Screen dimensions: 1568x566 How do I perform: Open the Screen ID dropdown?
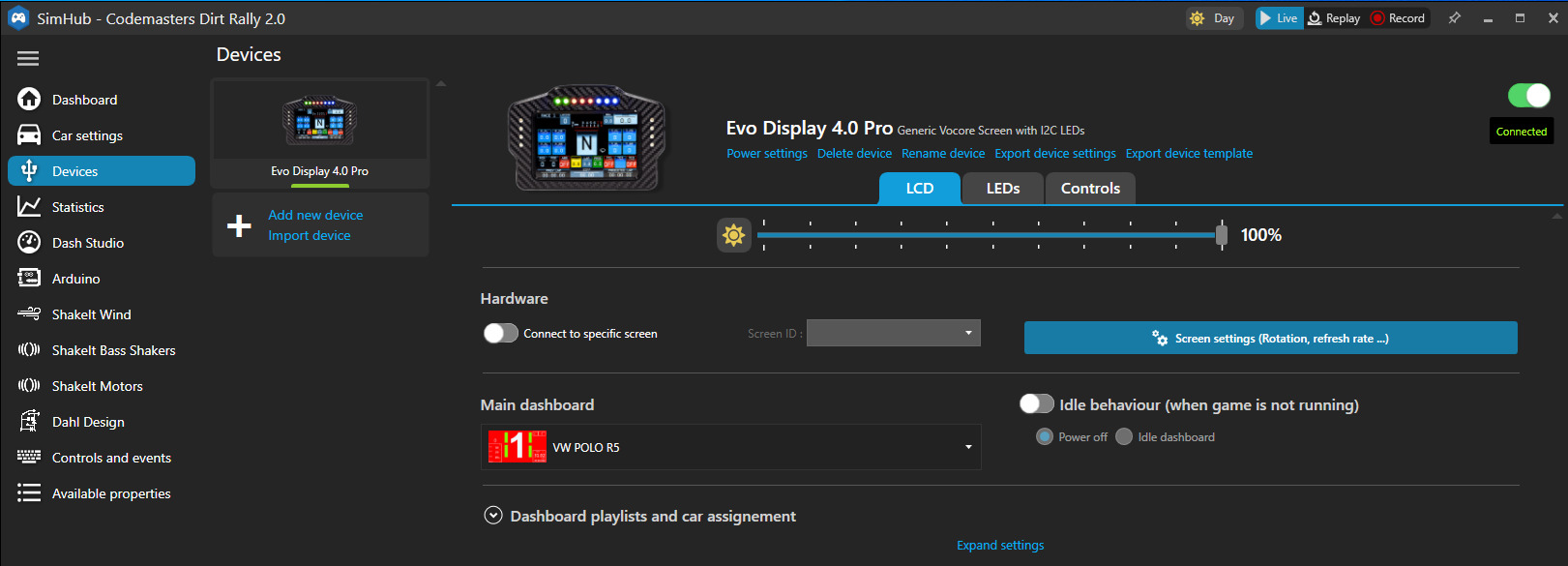894,333
